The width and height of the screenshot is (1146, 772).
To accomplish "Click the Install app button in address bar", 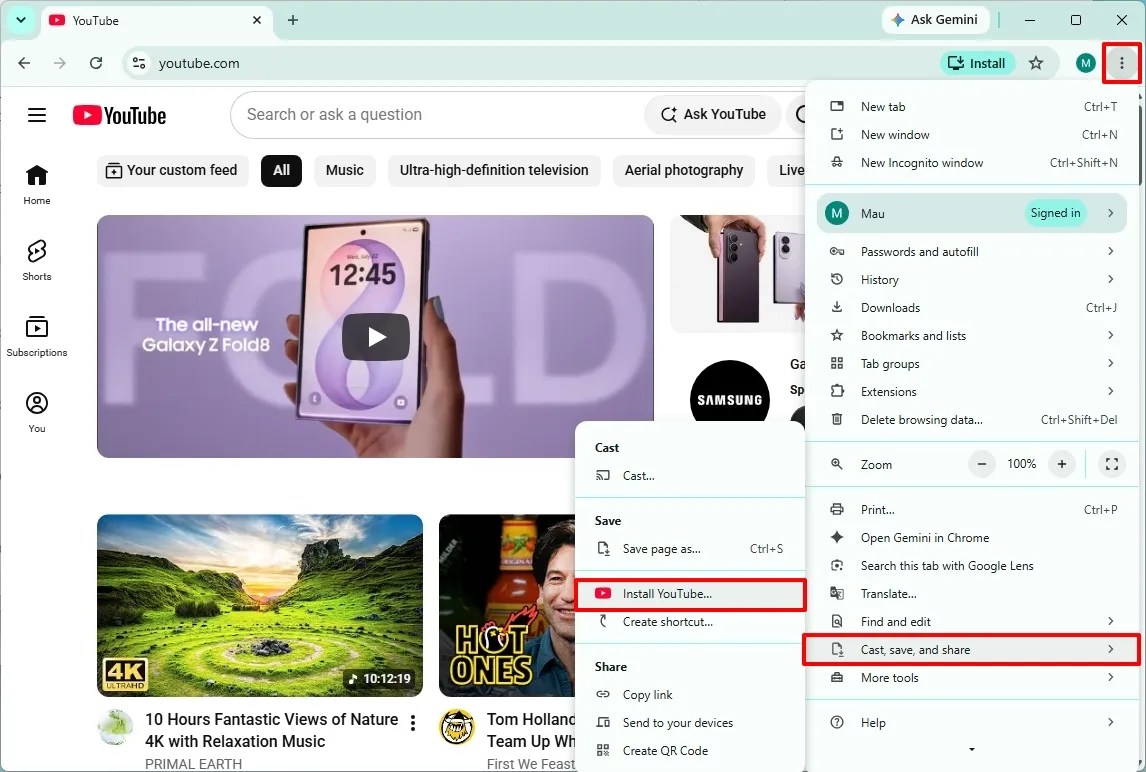I will tap(977, 64).
